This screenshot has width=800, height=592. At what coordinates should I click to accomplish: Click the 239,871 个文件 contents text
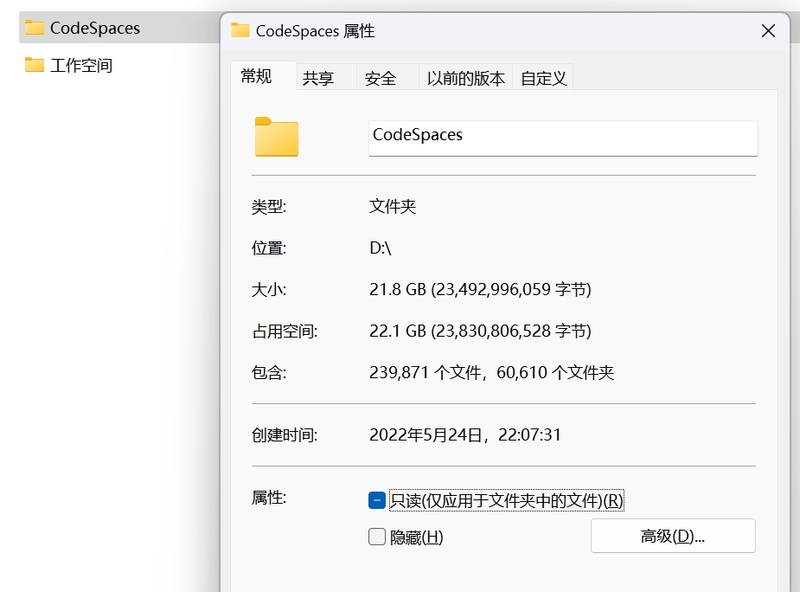[491, 373]
